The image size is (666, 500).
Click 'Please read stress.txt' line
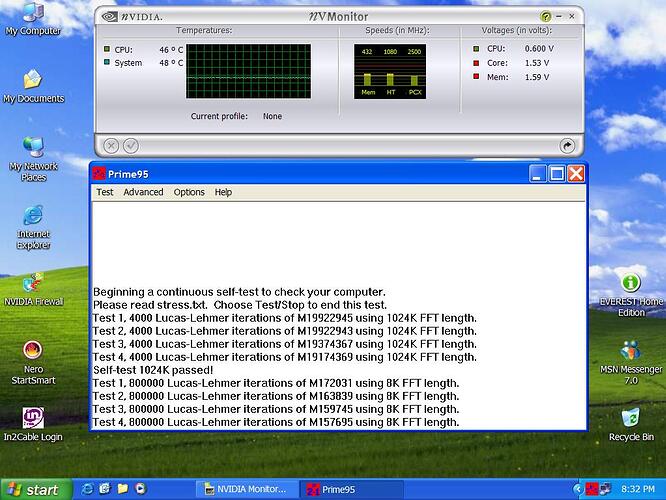point(240,305)
